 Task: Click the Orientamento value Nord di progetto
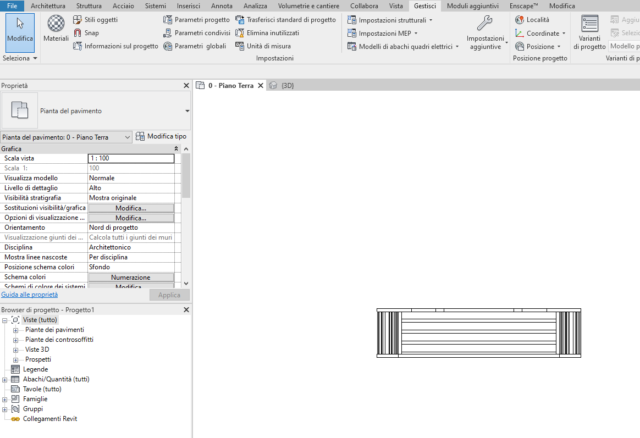coord(131,228)
